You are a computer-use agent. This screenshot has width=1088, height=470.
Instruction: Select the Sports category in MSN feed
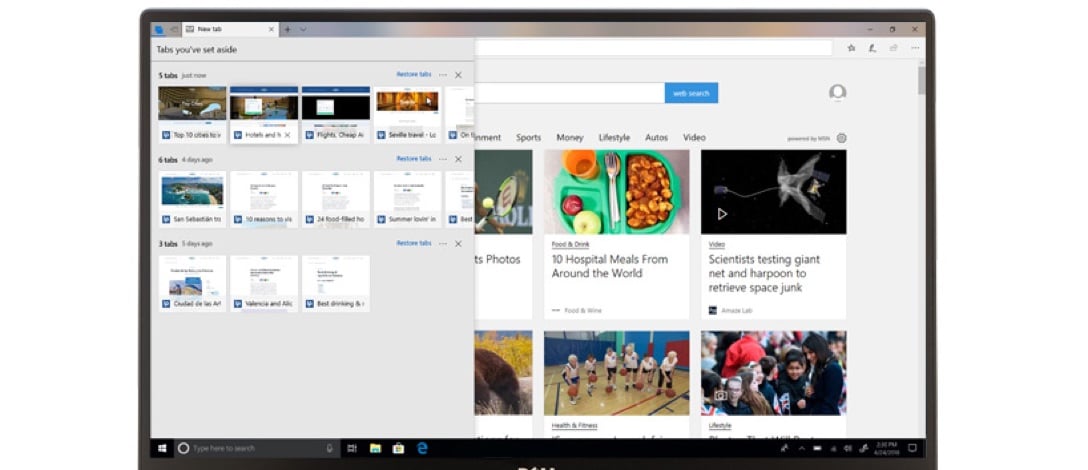point(528,137)
